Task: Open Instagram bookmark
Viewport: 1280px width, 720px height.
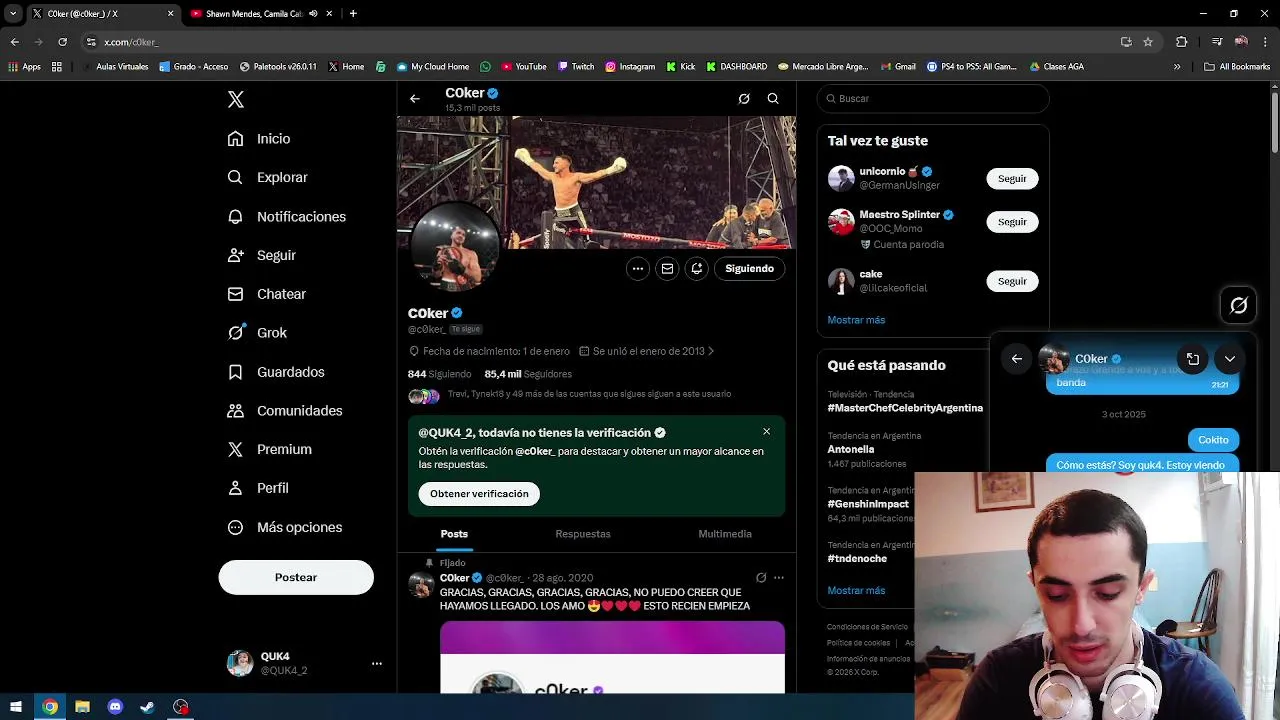Action: tap(630, 67)
